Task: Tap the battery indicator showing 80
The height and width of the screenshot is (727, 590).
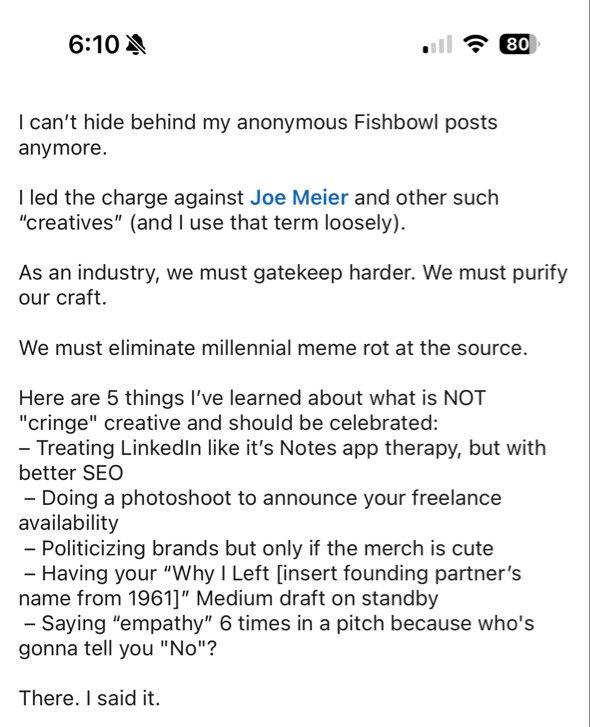Action: (520, 45)
